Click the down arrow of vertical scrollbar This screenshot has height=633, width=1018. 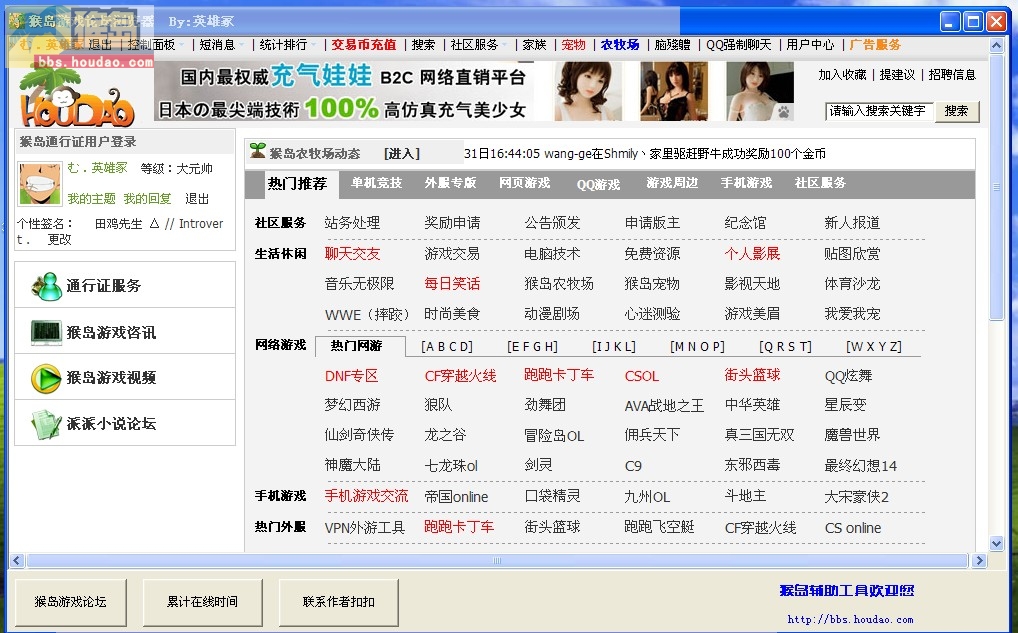[x=997, y=543]
